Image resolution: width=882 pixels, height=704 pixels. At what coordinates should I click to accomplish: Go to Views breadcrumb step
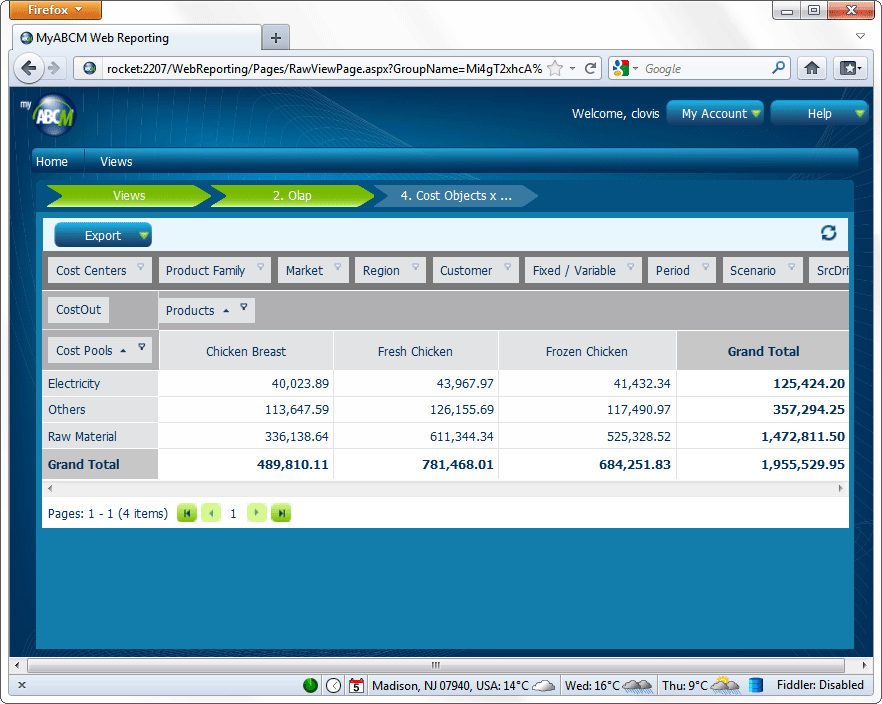click(129, 196)
